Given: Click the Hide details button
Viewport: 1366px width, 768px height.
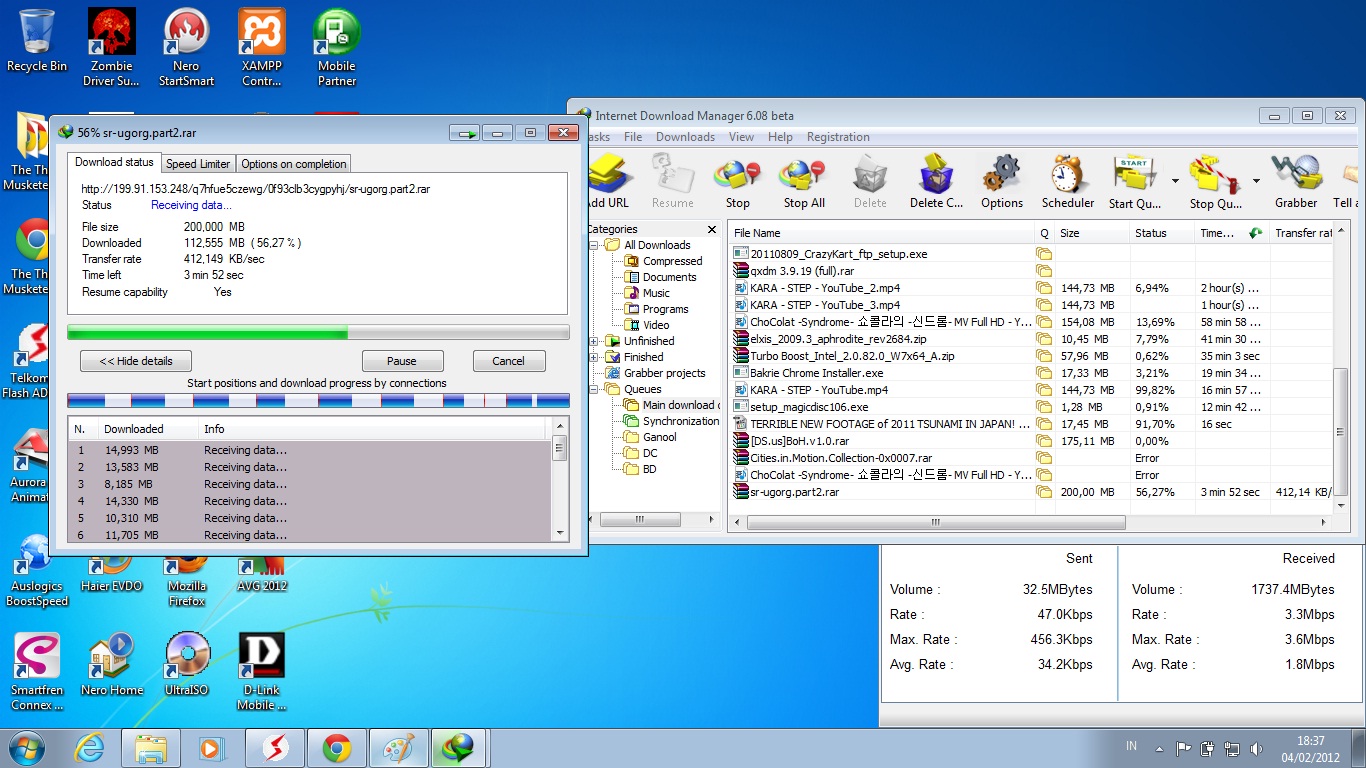Looking at the screenshot, I should pos(136,361).
